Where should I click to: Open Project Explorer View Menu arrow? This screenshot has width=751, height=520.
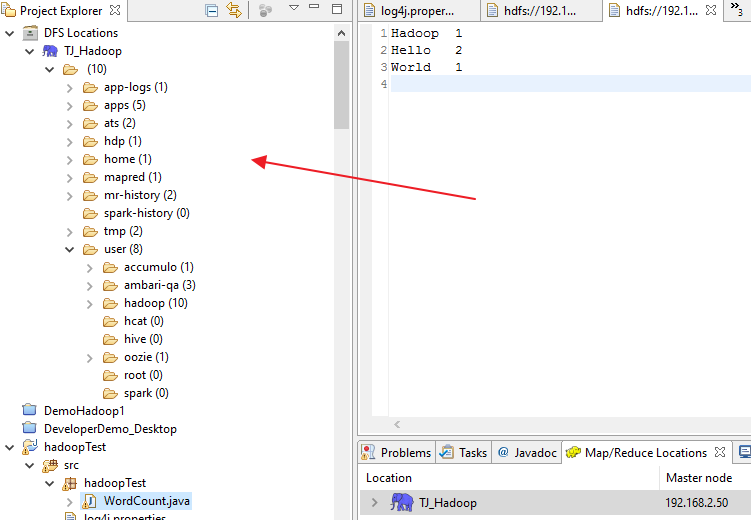pyautogui.click(x=294, y=9)
